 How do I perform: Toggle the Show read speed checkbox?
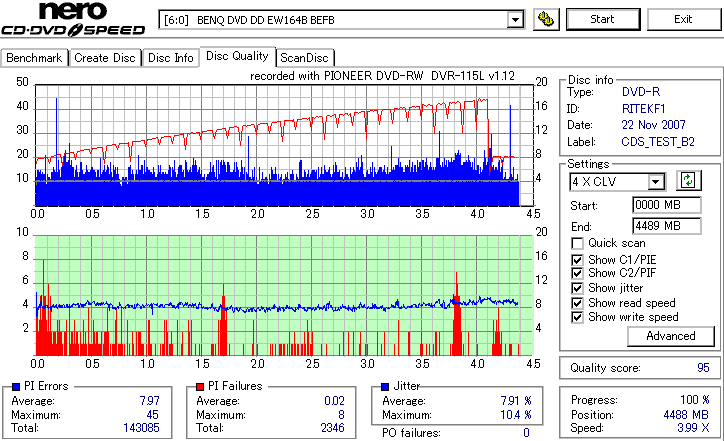[x=577, y=303]
